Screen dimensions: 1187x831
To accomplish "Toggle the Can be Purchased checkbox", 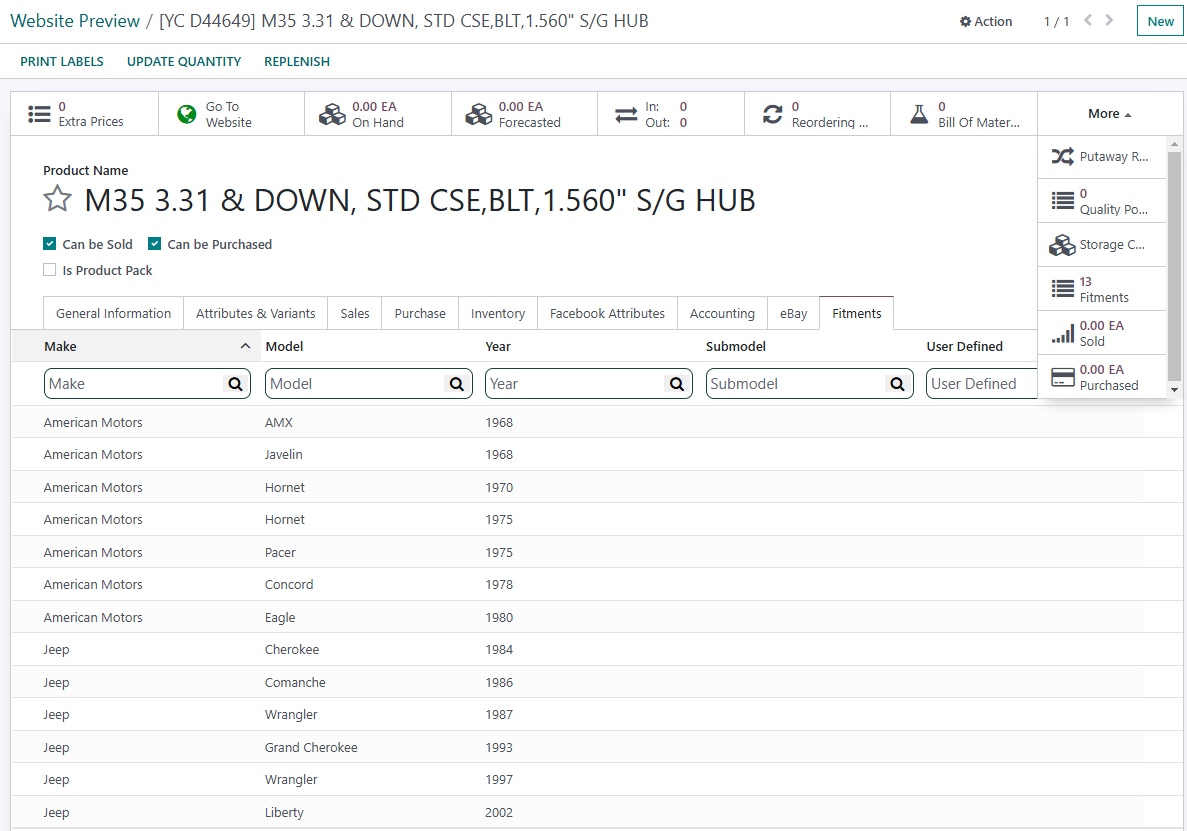I will pyautogui.click(x=155, y=244).
